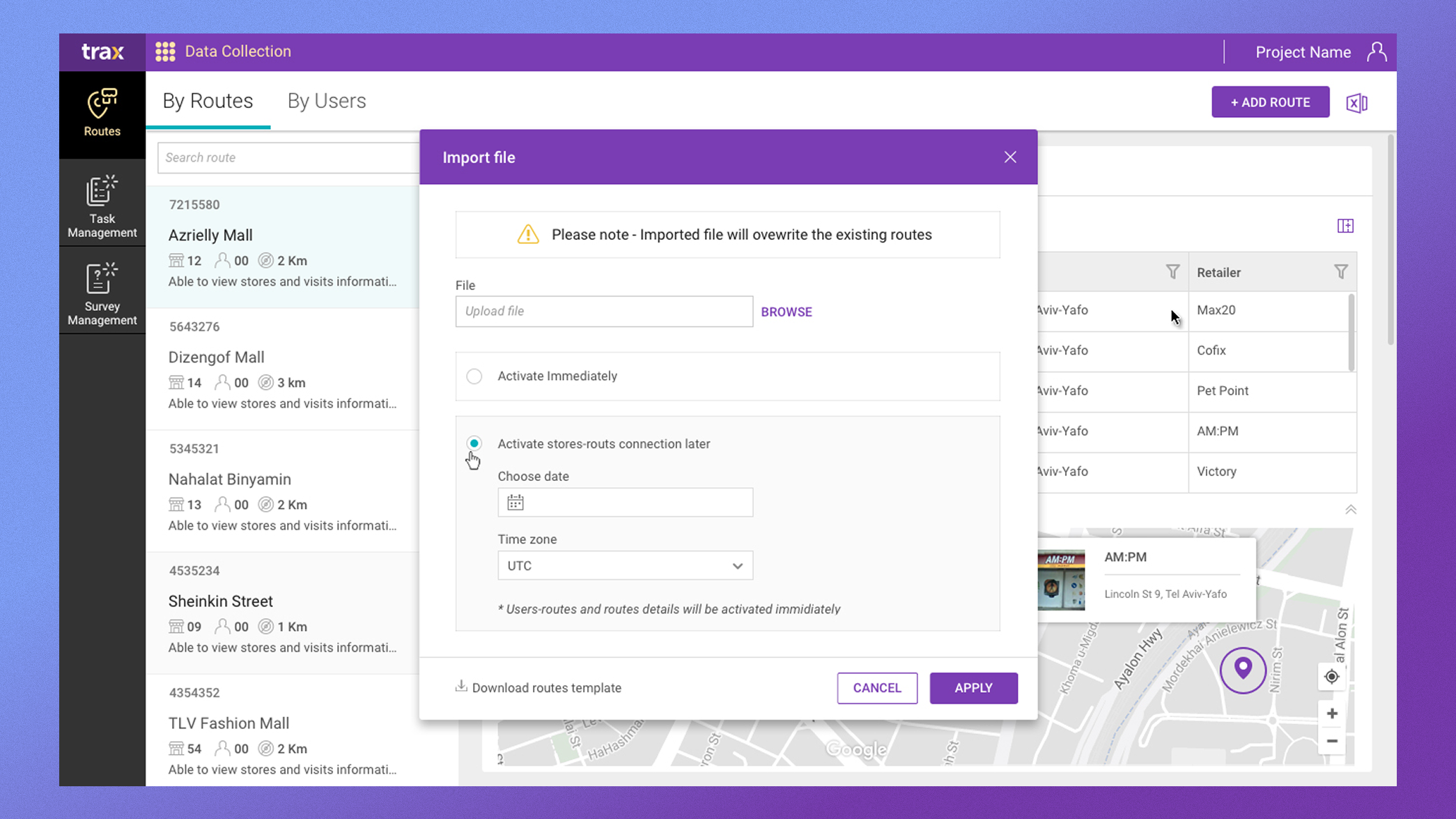This screenshot has height=819, width=1456.
Task: Open Task Management in the sidebar
Action: coord(102,206)
